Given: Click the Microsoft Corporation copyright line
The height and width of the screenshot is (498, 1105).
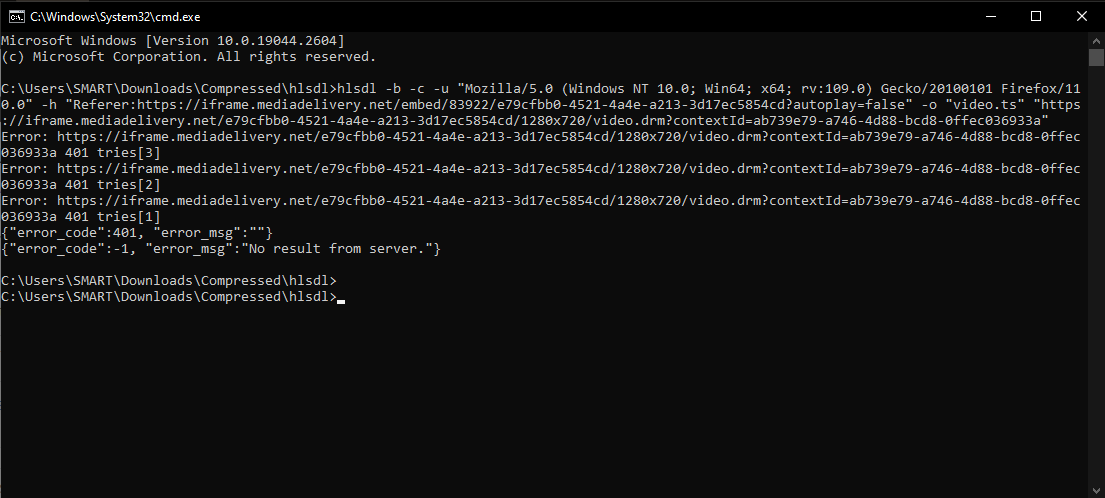Looking at the screenshot, I should click(188, 57).
